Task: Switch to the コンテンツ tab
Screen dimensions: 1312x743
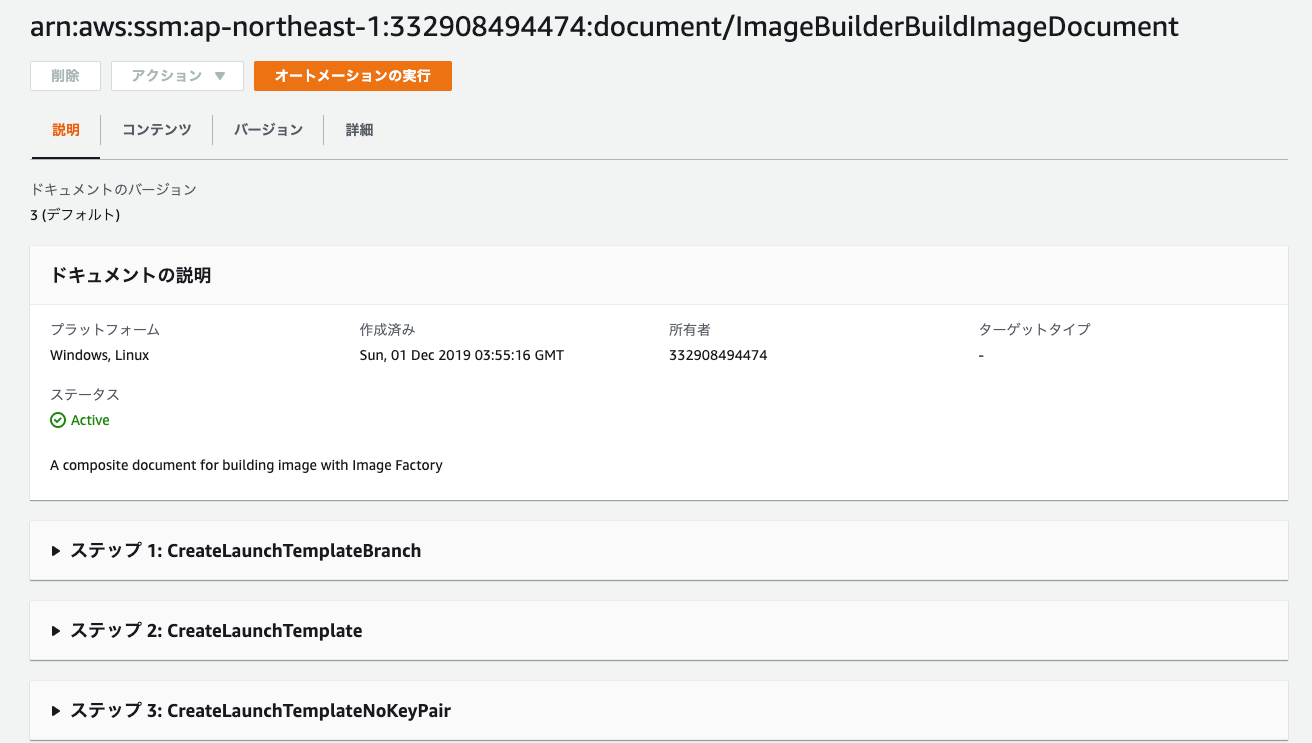Action: (157, 130)
